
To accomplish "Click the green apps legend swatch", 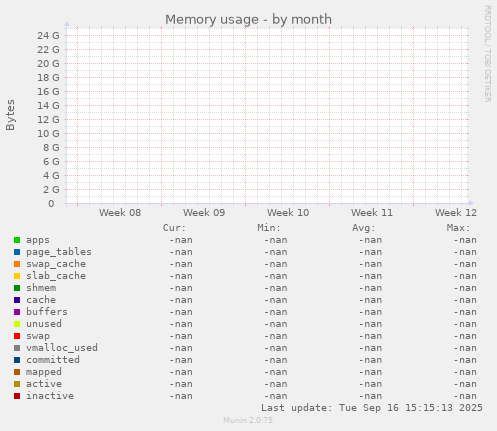I will pyautogui.click(x=17, y=240).
